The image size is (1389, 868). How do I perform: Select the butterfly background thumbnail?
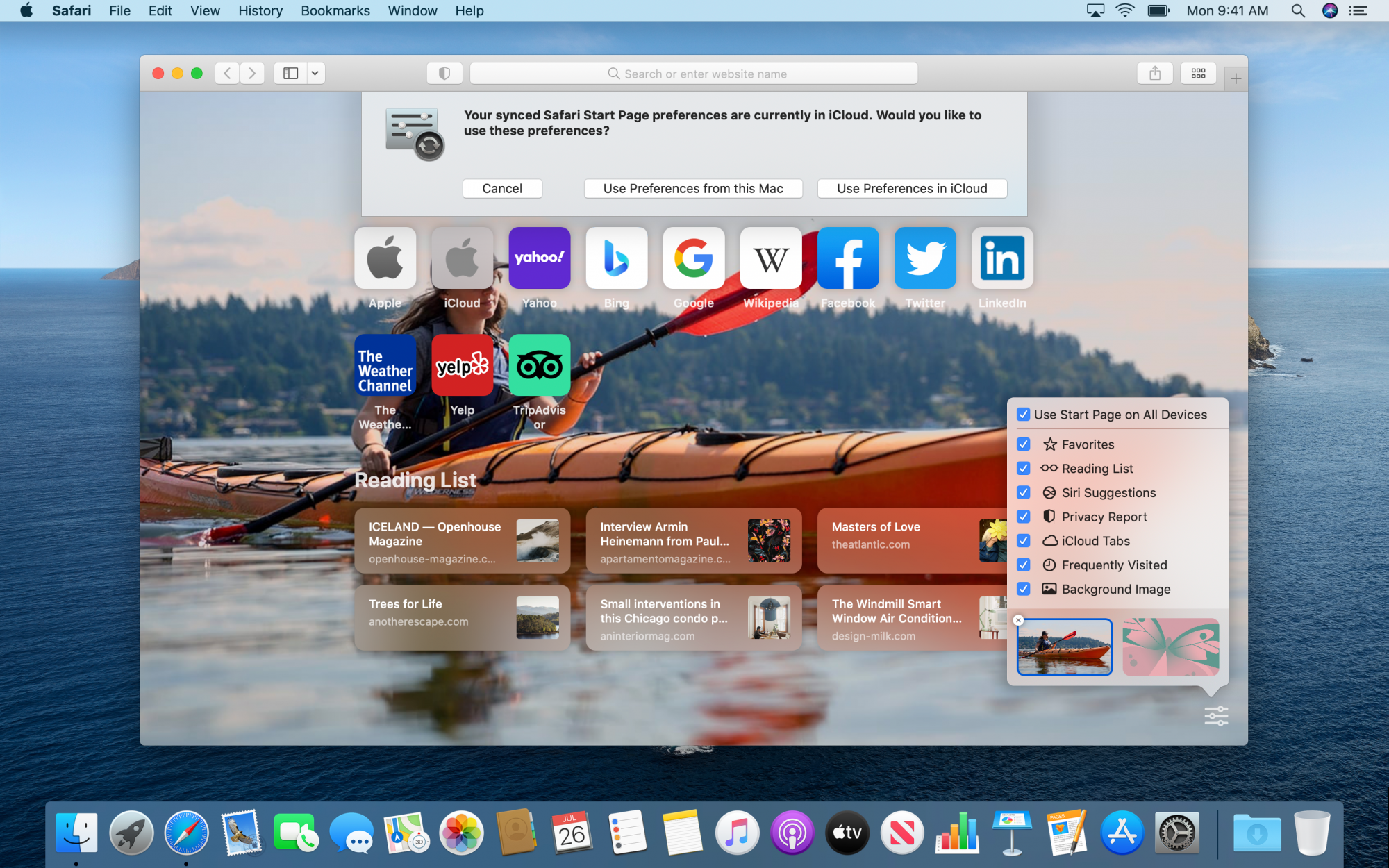pyautogui.click(x=1170, y=647)
